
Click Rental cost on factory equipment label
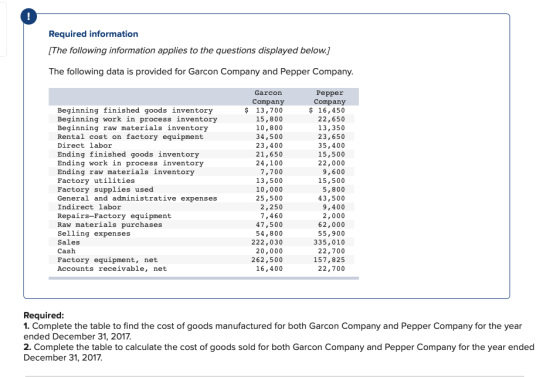pyautogui.click(x=130, y=137)
